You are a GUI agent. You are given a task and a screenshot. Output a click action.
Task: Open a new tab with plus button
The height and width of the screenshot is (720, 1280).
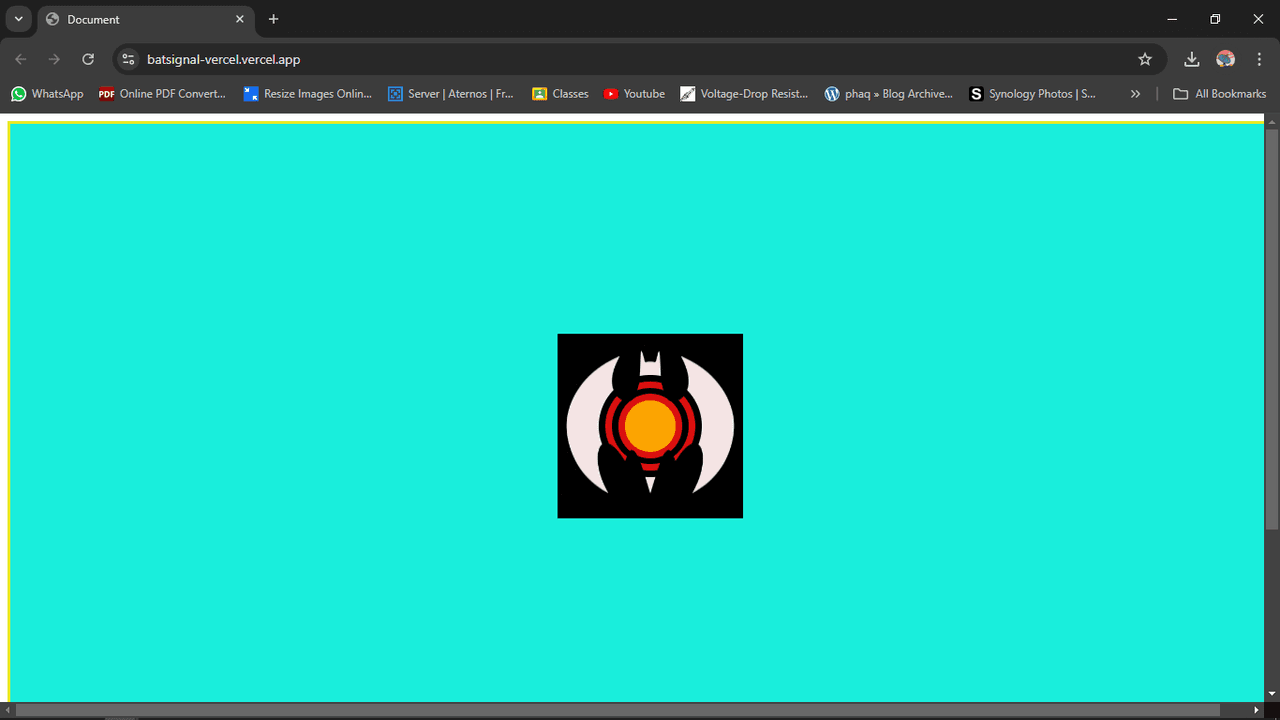[273, 19]
